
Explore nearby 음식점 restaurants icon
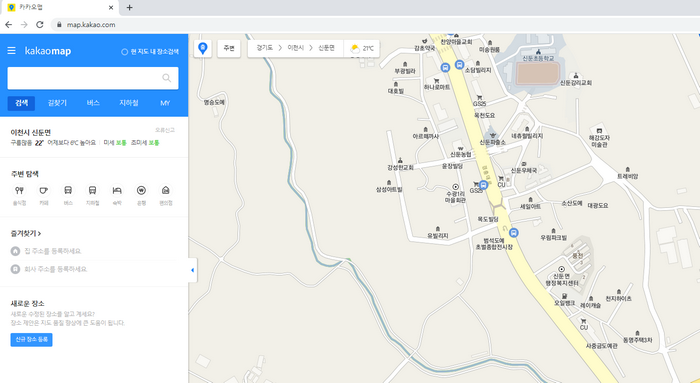(19, 191)
